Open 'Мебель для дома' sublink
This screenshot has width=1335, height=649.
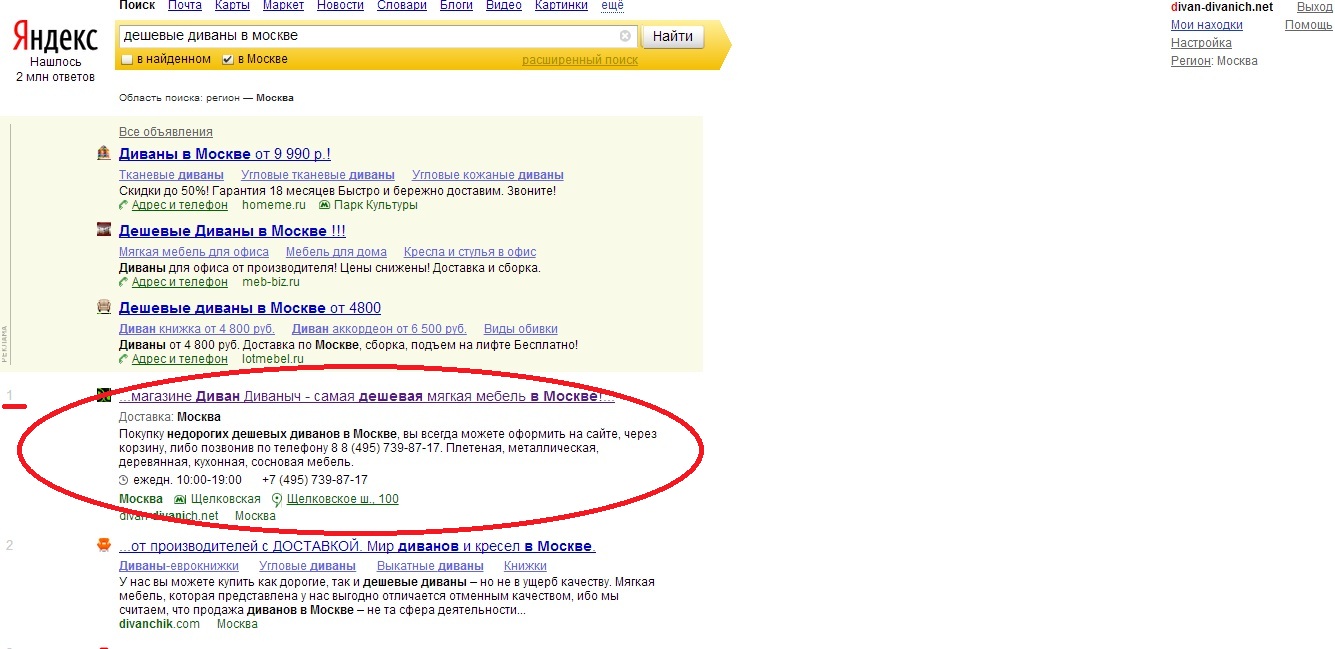[336, 252]
